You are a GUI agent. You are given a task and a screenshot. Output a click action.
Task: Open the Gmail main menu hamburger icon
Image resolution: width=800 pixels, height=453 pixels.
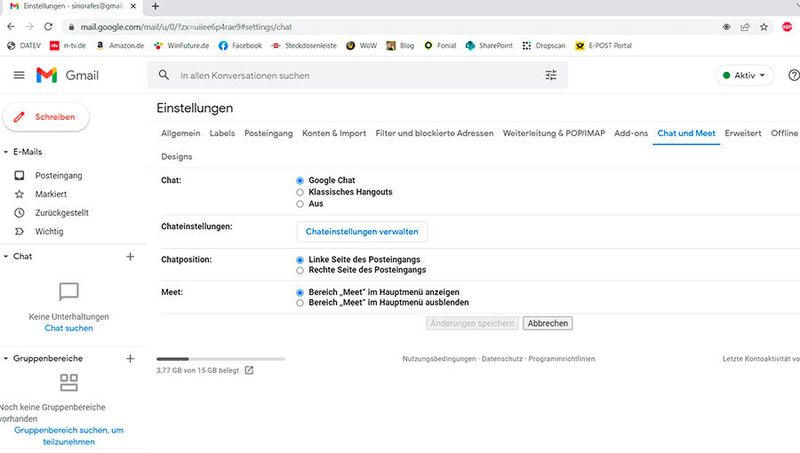tap(19, 75)
